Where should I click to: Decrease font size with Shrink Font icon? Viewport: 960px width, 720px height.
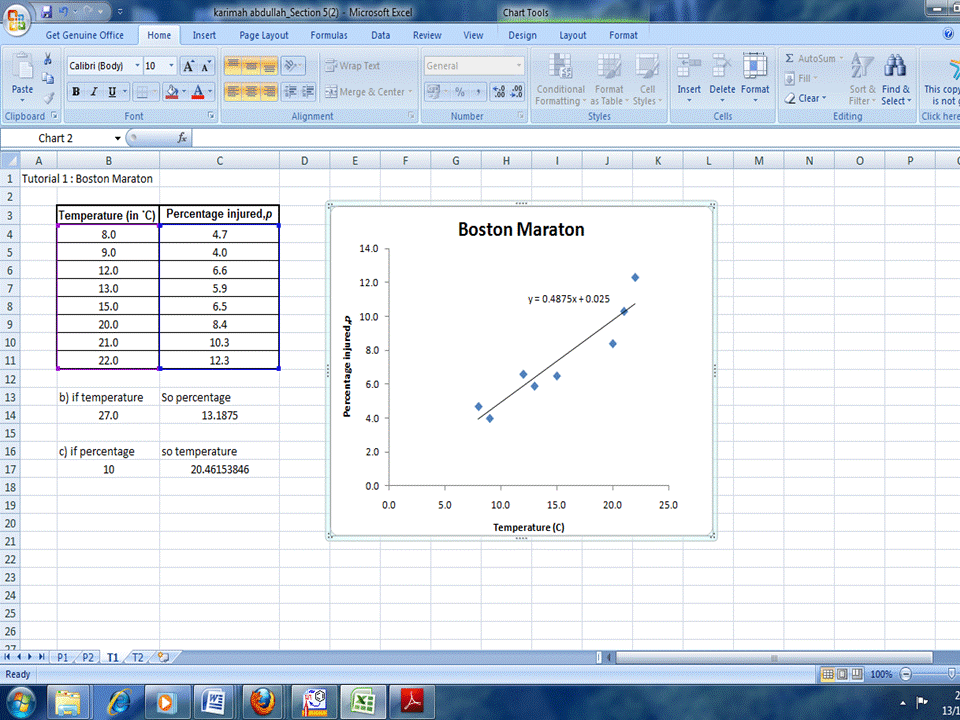[x=205, y=66]
